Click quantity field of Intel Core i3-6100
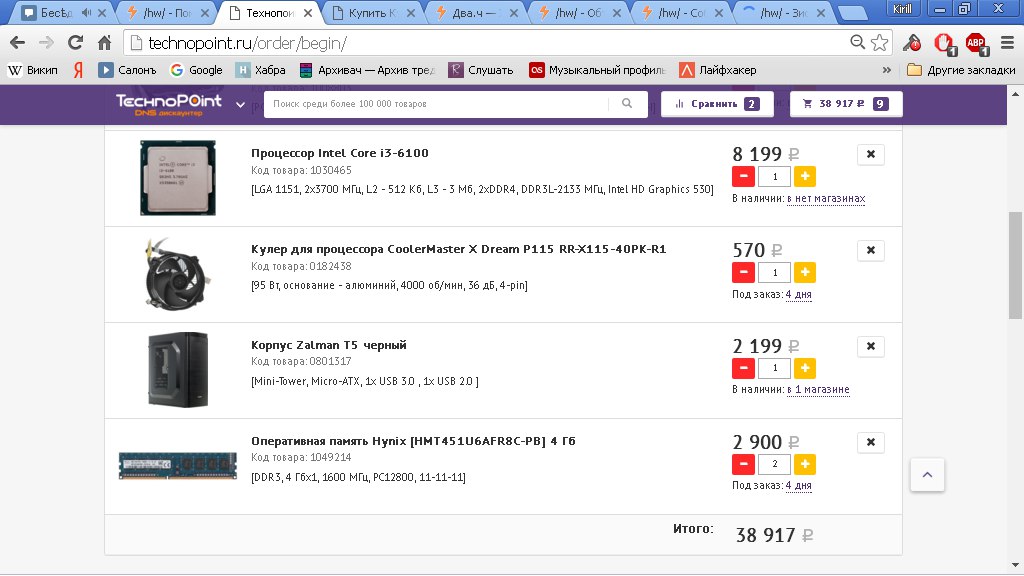Screen dimensions: 1024x576 [775, 176]
